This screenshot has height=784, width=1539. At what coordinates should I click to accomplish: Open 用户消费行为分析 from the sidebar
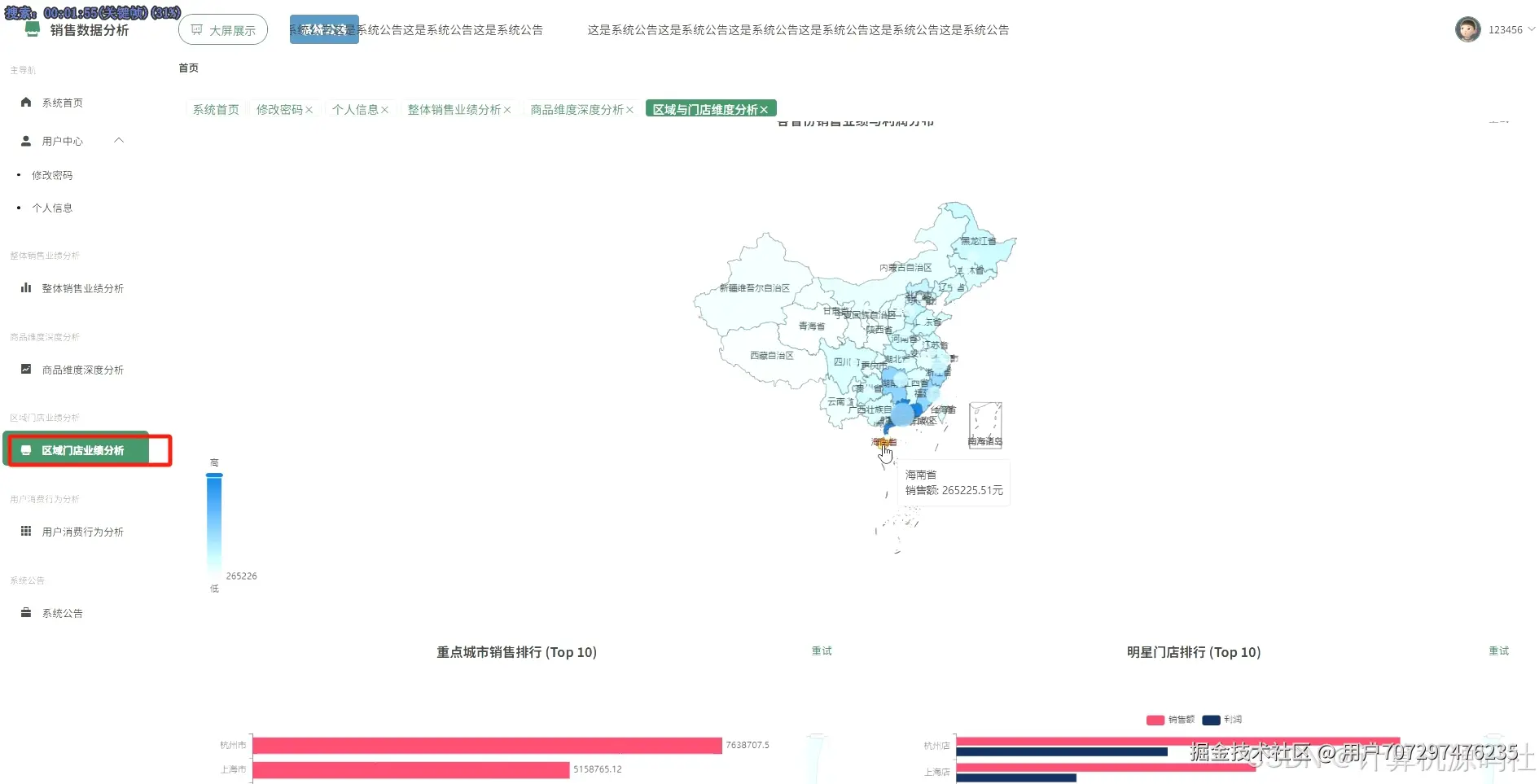pos(25,531)
